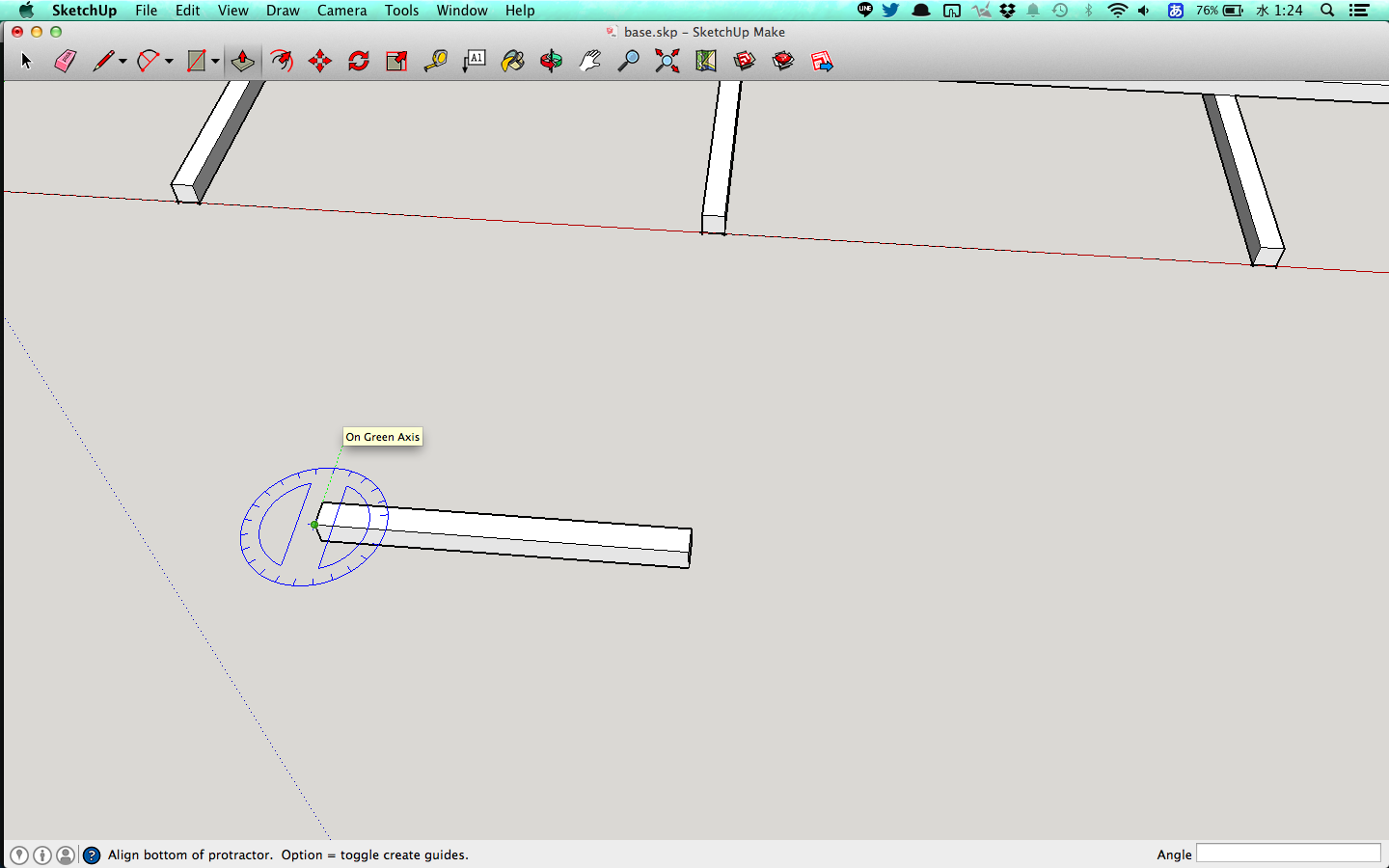Activate the Push/Pull tool

point(242,61)
